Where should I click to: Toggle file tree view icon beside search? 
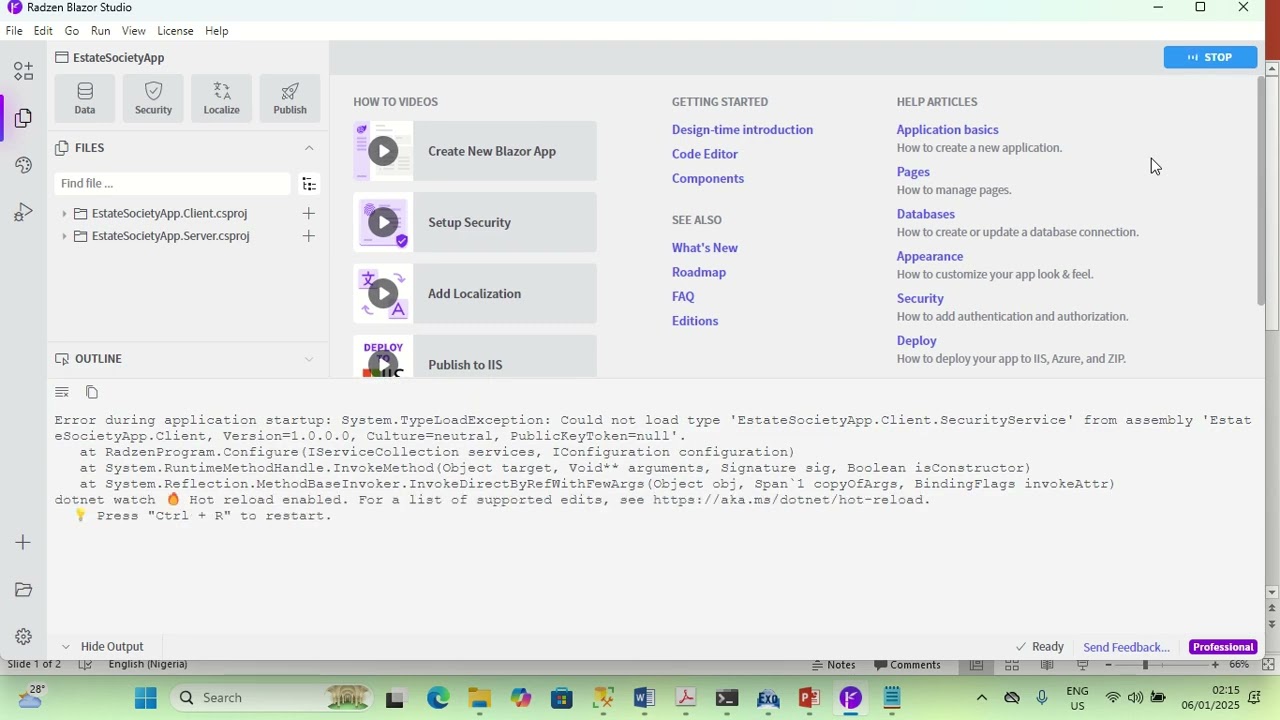tap(309, 184)
